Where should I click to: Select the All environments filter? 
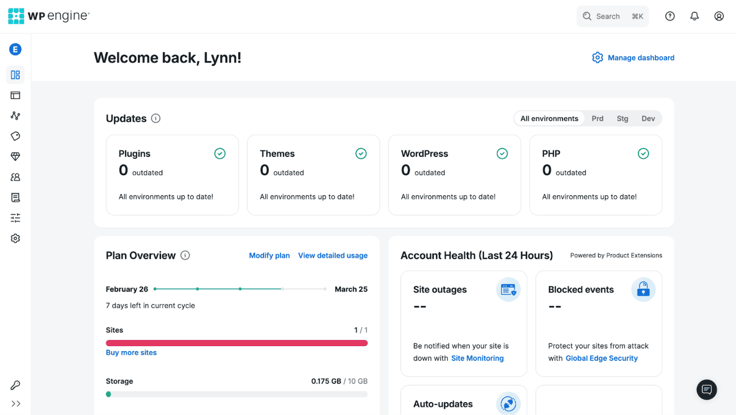[x=549, y=118]
